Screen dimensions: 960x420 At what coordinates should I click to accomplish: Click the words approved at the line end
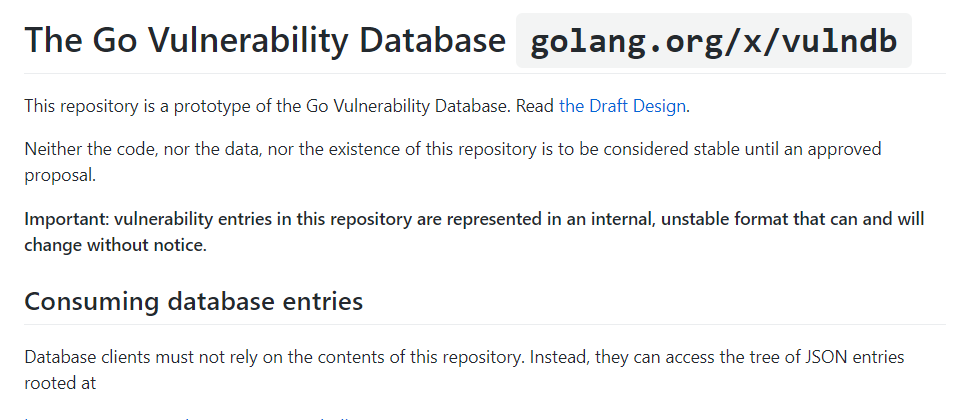844,149
